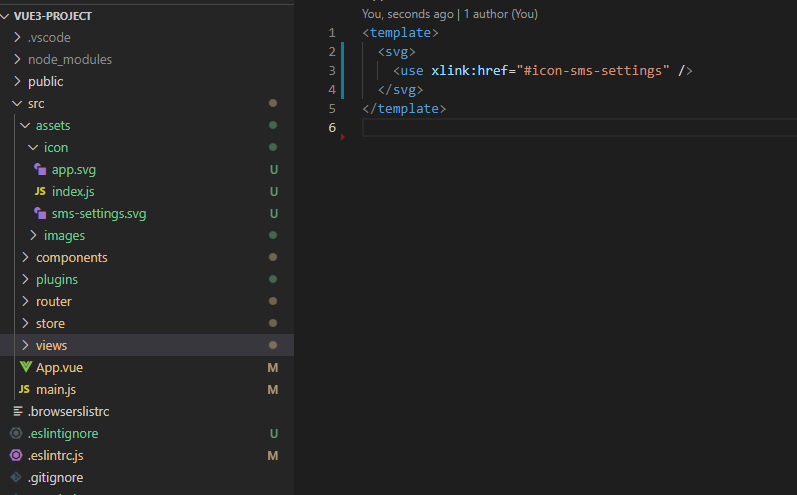Screen dimensions: 797x495
Task: Click the JS icon beside main.js
Action: point(24,389)
